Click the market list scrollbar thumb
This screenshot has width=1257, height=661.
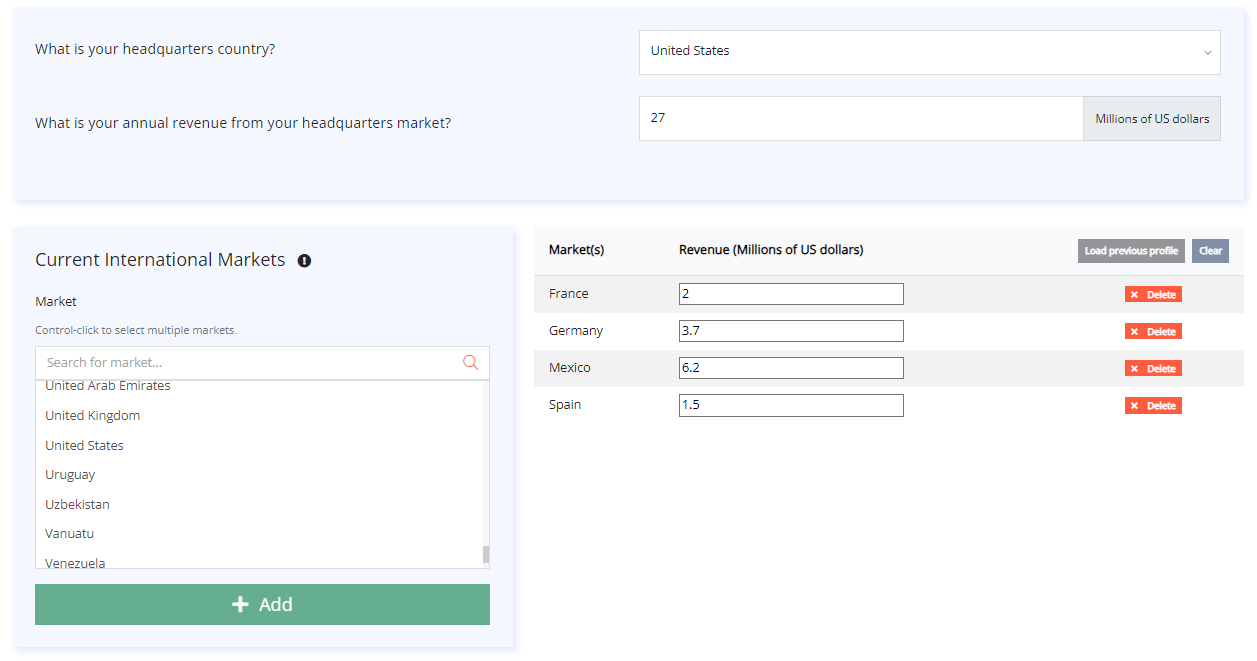pos(486,555)
